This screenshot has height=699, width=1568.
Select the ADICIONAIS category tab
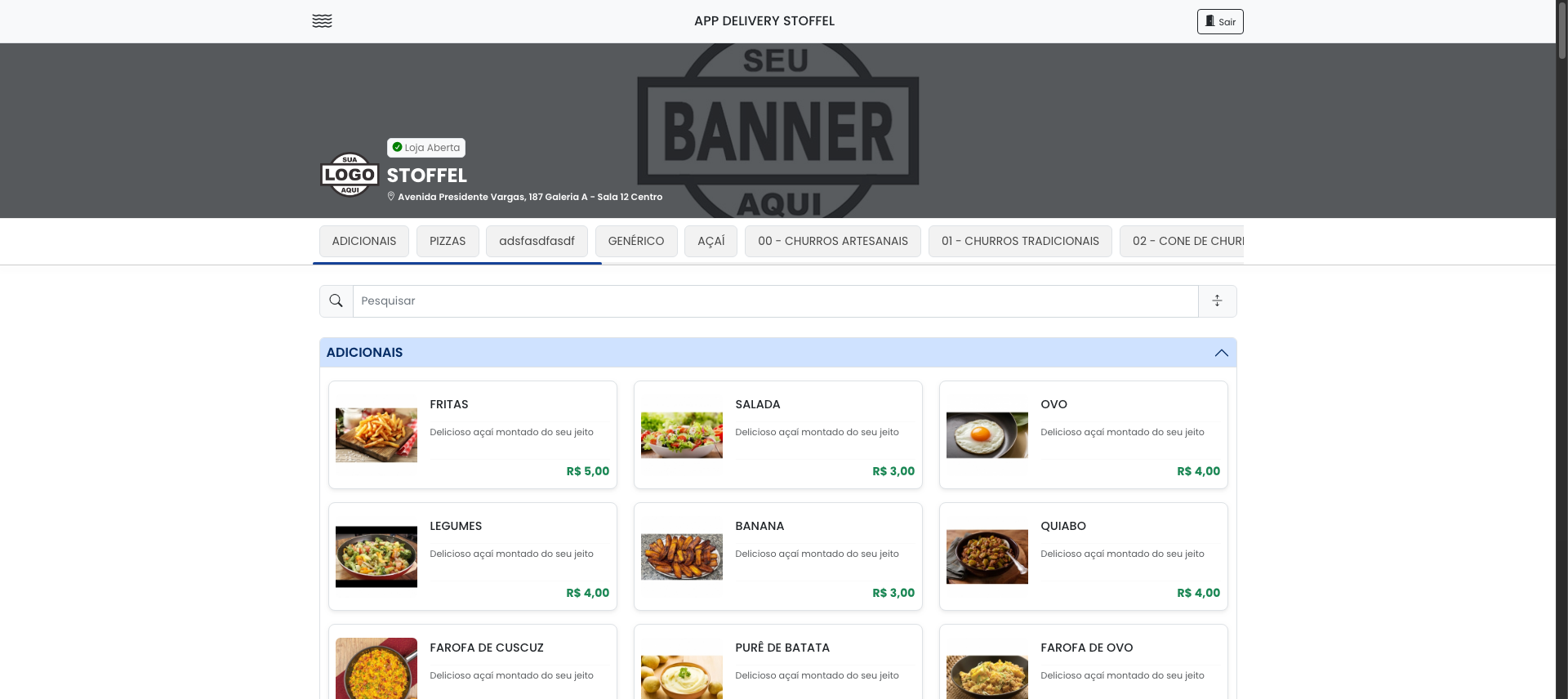[x=364, y=242]
